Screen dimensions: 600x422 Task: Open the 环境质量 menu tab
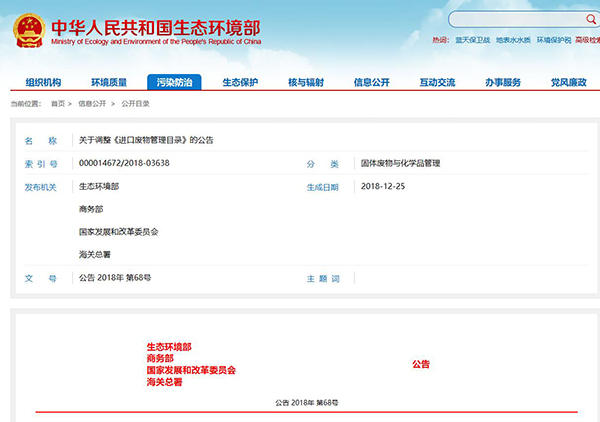[x=109, y=82]
